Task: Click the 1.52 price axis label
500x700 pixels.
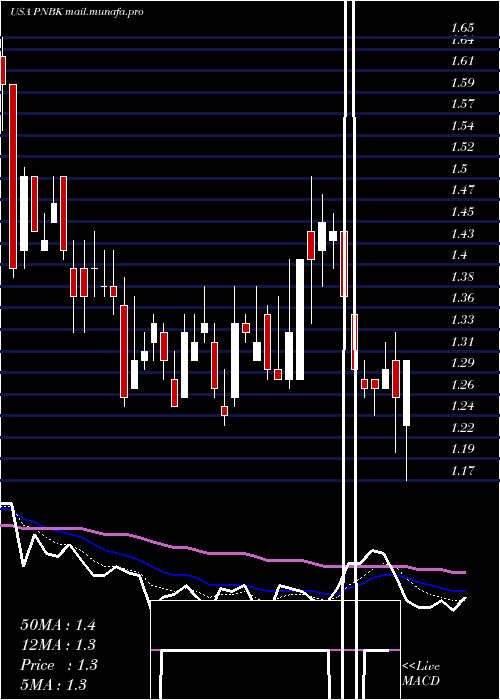Action: (x=462, y=147)
